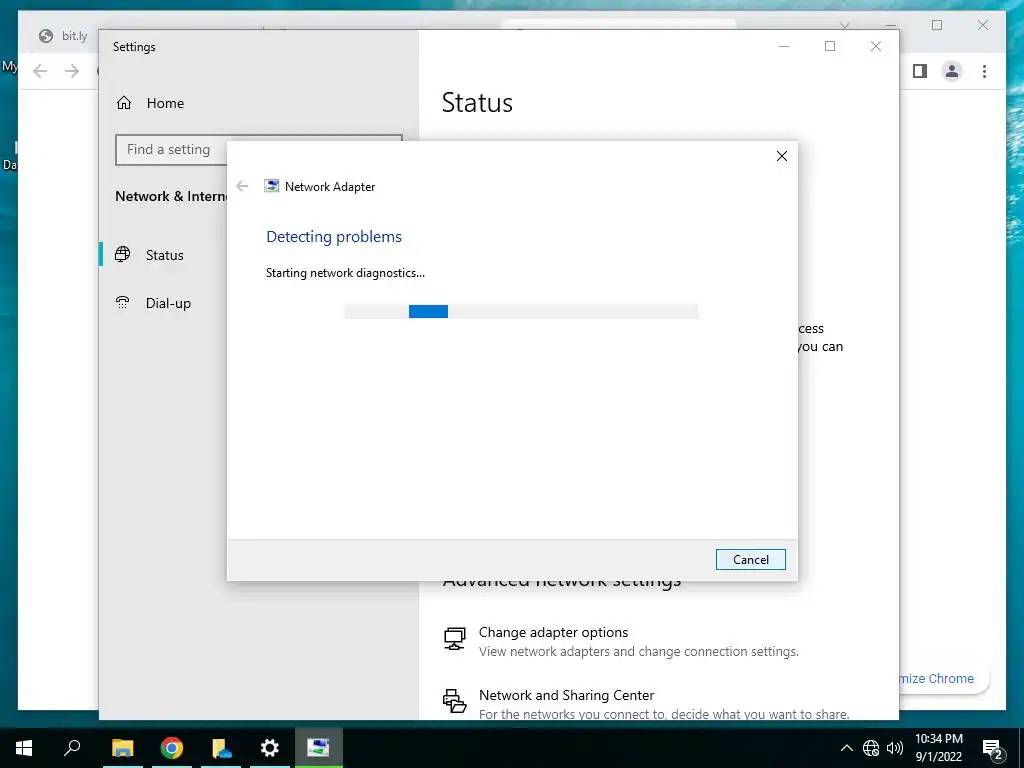Viewport: 1024px width, 768px height.
Task: Click the Home house icon in Settings
Action: [x=124, y=103]
